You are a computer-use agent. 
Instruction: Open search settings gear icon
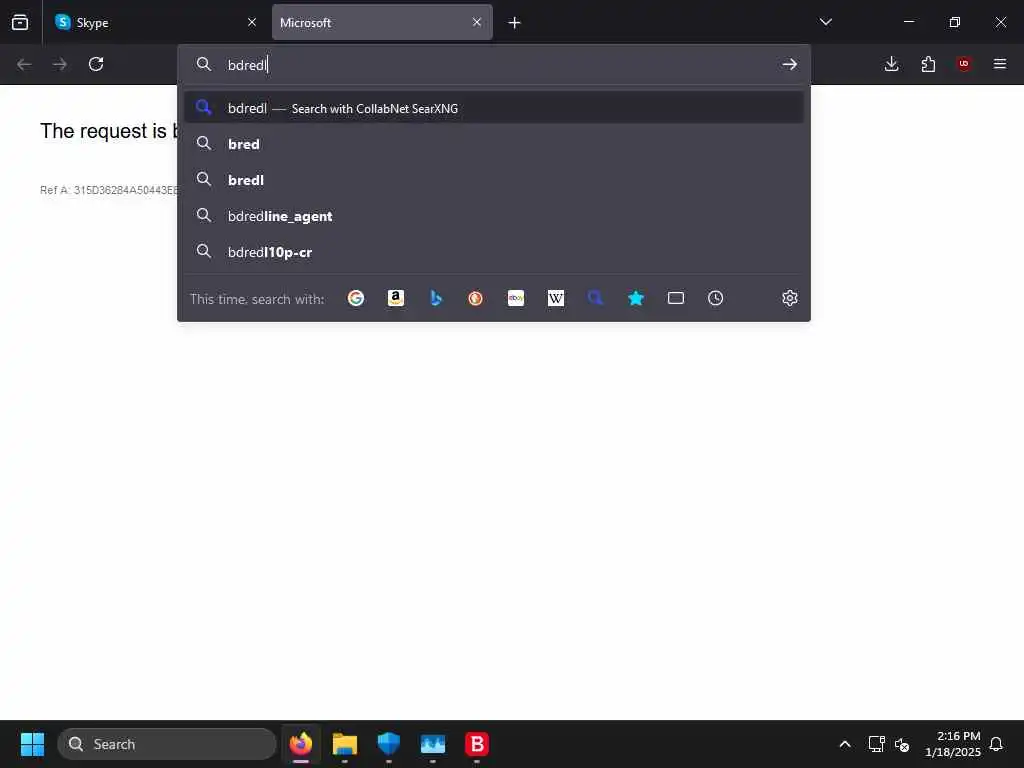click(x=790, y=298)
